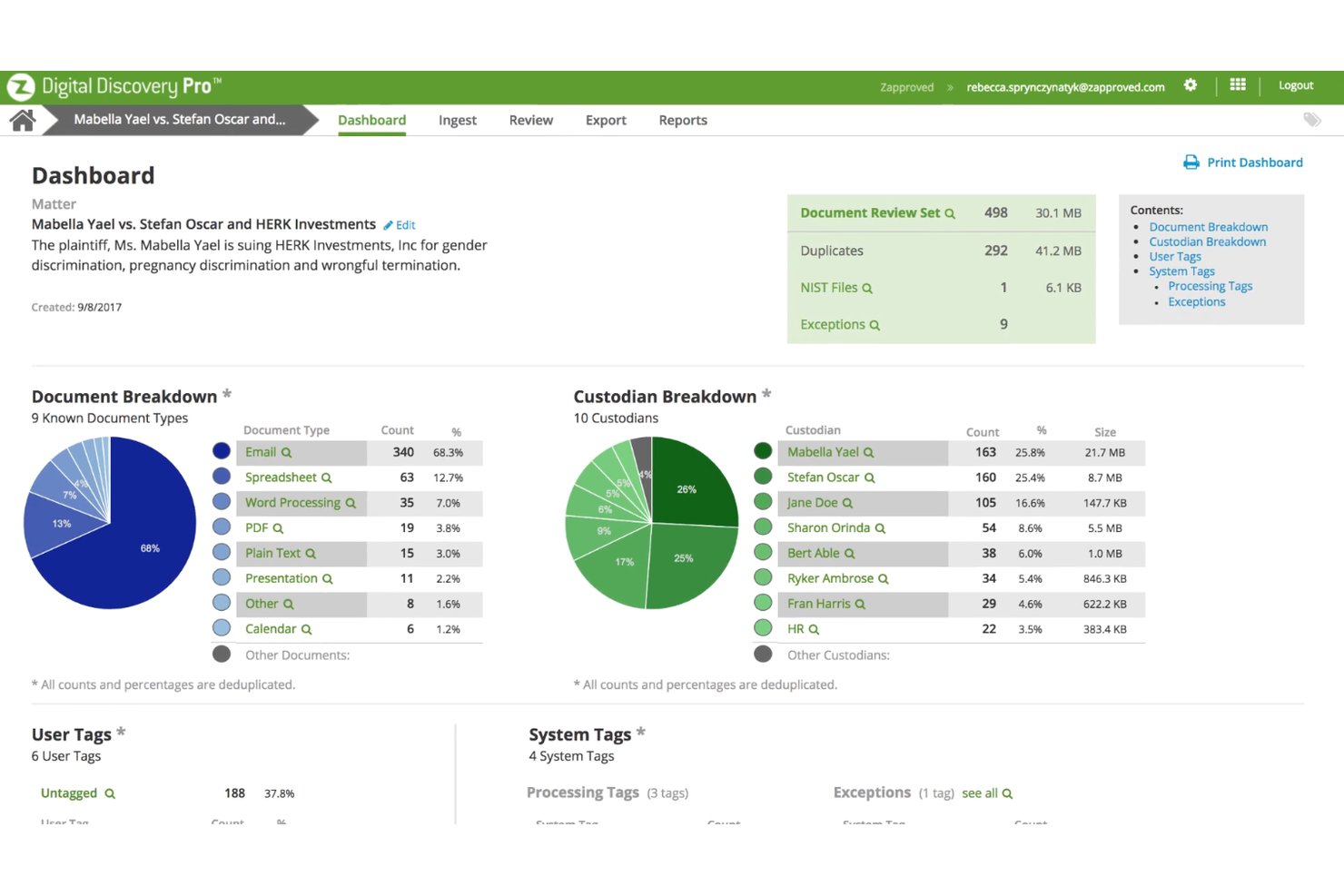
Task: Open the settings gear icon
Action: [x=1191, y=85]
